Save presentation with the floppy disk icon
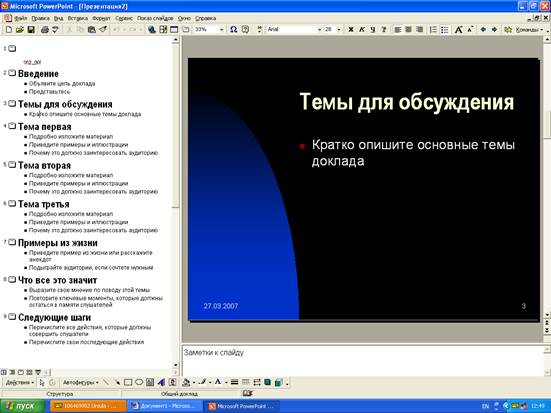The image size is (551, 413). (31, 30)
